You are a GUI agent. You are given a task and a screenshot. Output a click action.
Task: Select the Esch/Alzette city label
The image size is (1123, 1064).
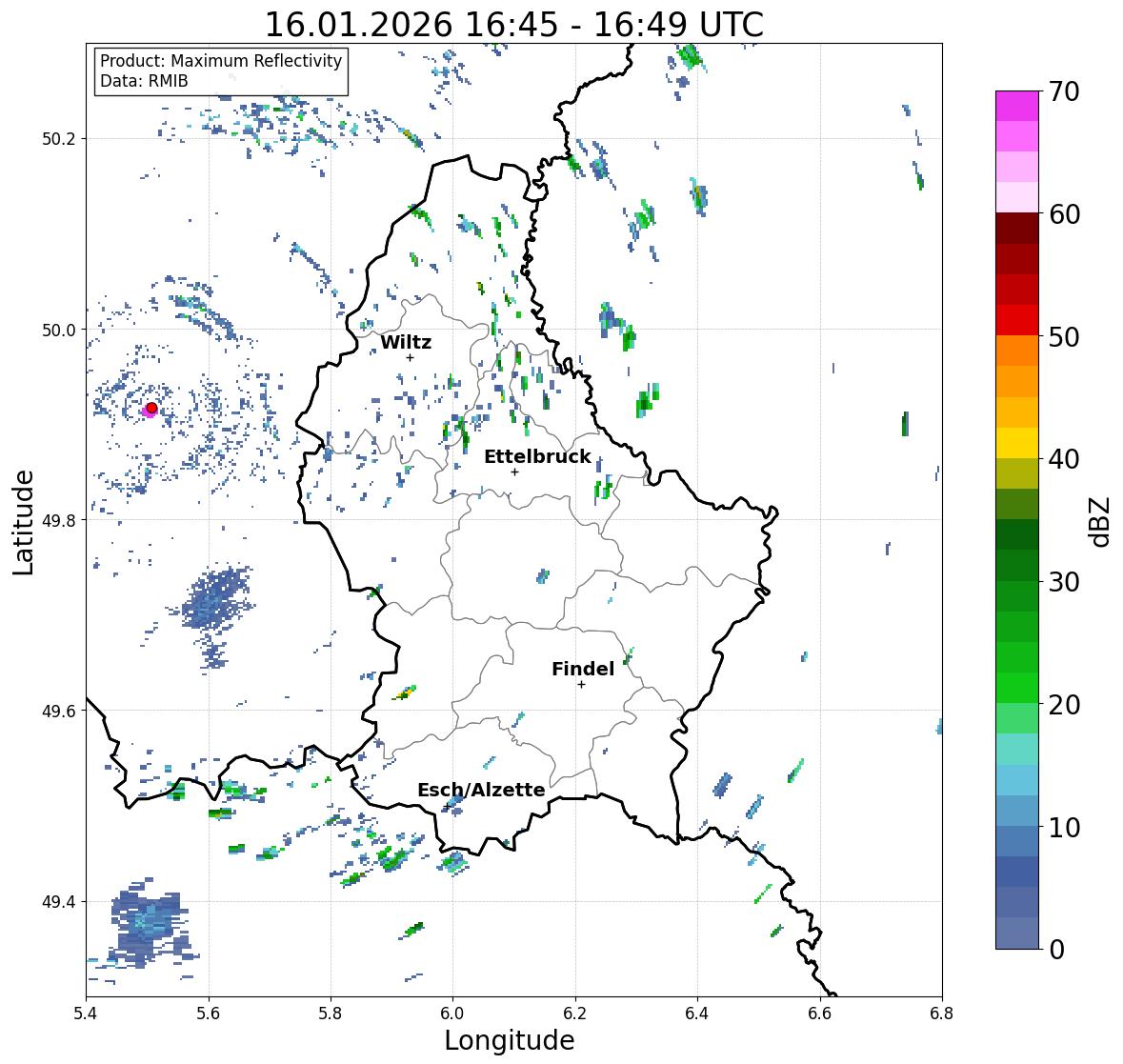(481, 790)
